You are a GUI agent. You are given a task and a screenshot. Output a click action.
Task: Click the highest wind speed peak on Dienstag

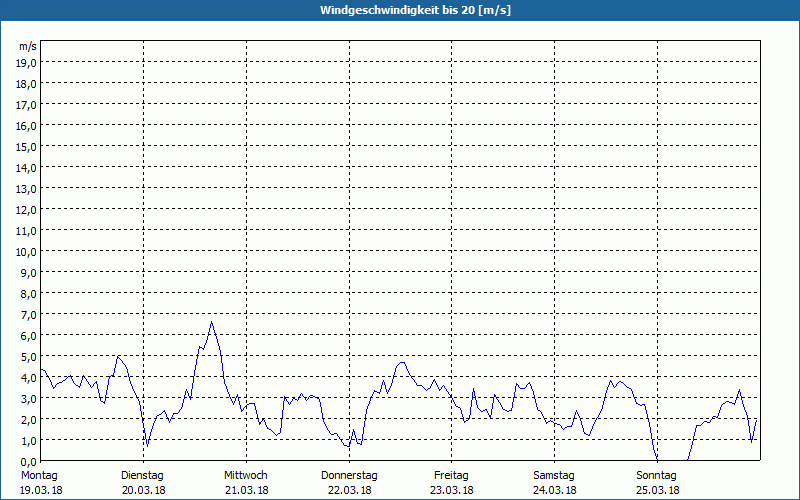tap(211, 322)
